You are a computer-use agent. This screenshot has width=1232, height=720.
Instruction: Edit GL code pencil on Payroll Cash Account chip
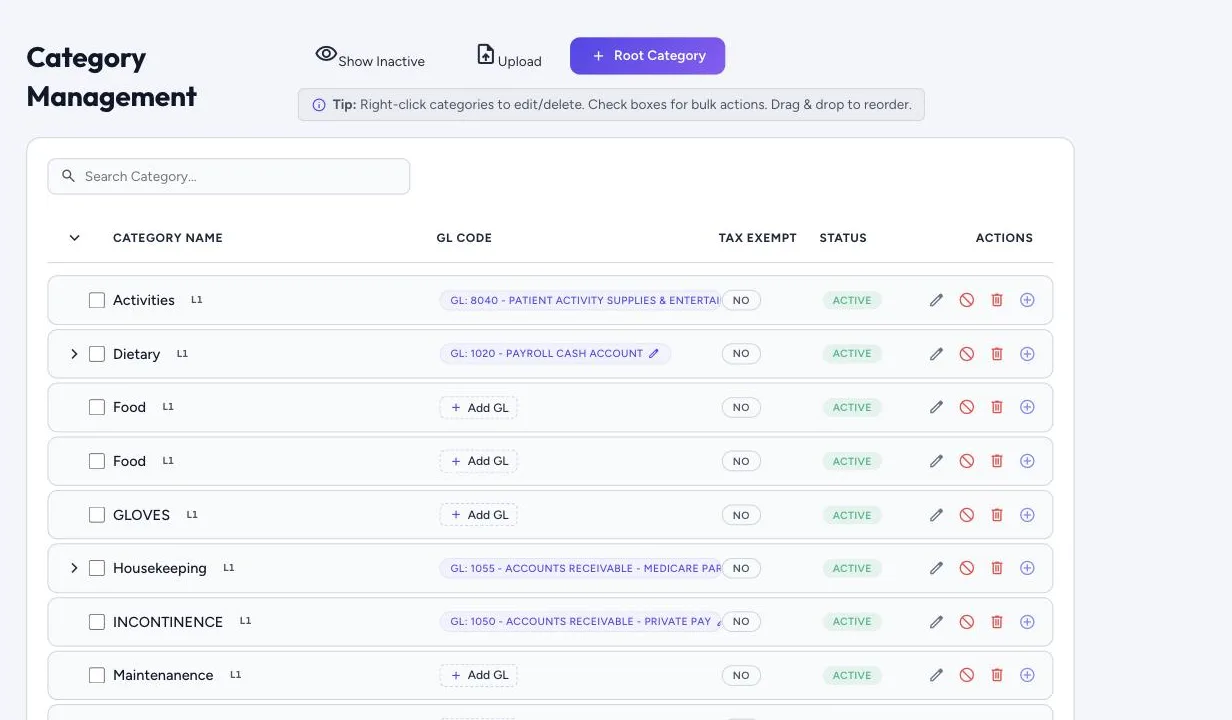tap(654, 353)
